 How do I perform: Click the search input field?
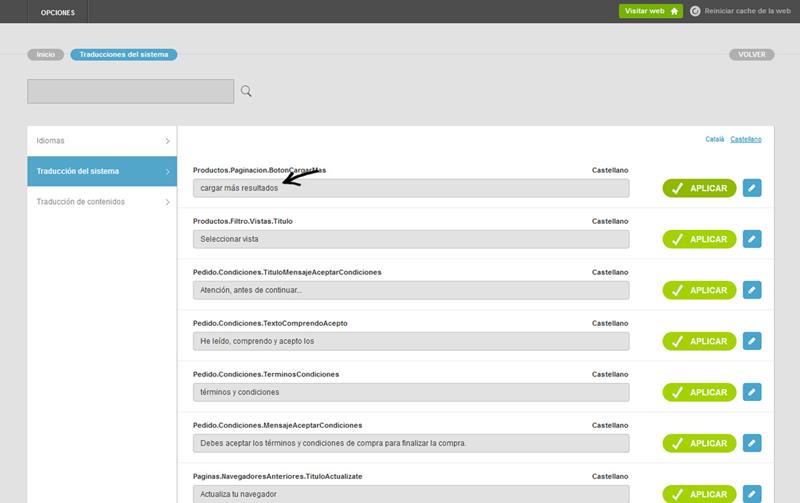coord(130,91)
